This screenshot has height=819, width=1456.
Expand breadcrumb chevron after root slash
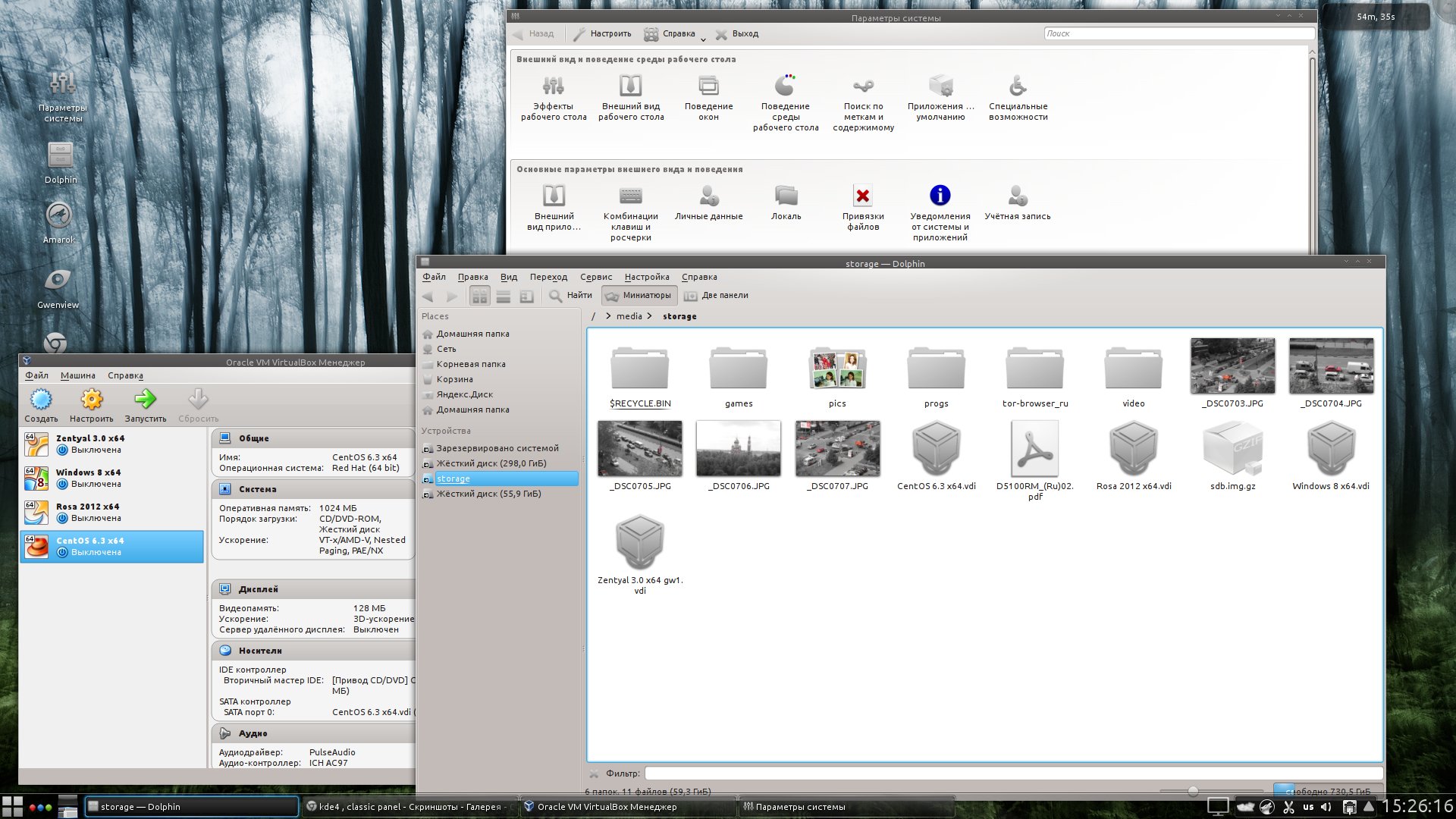point(608,316)
